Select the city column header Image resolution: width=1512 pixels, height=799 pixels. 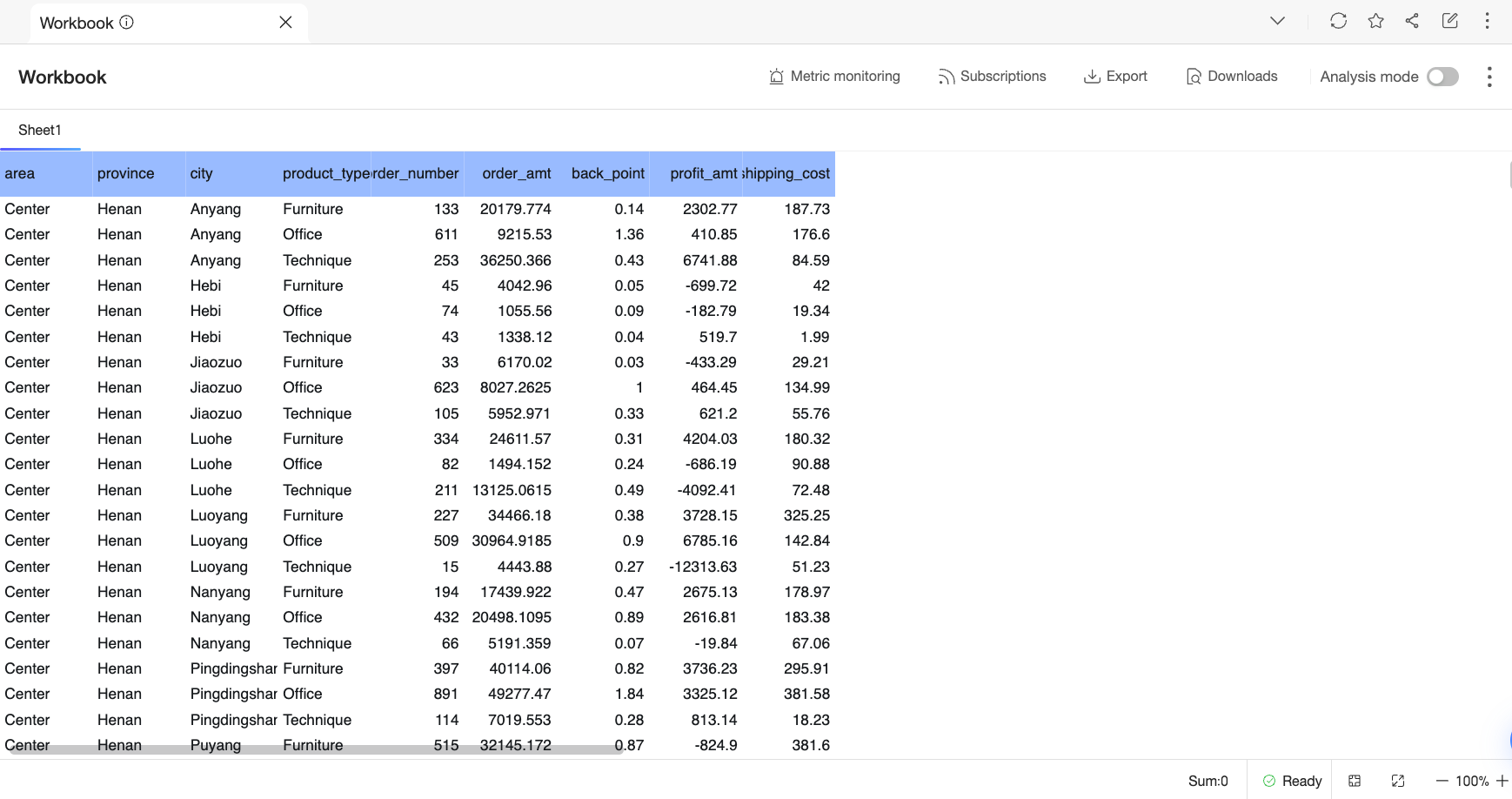tap(231, 173)
